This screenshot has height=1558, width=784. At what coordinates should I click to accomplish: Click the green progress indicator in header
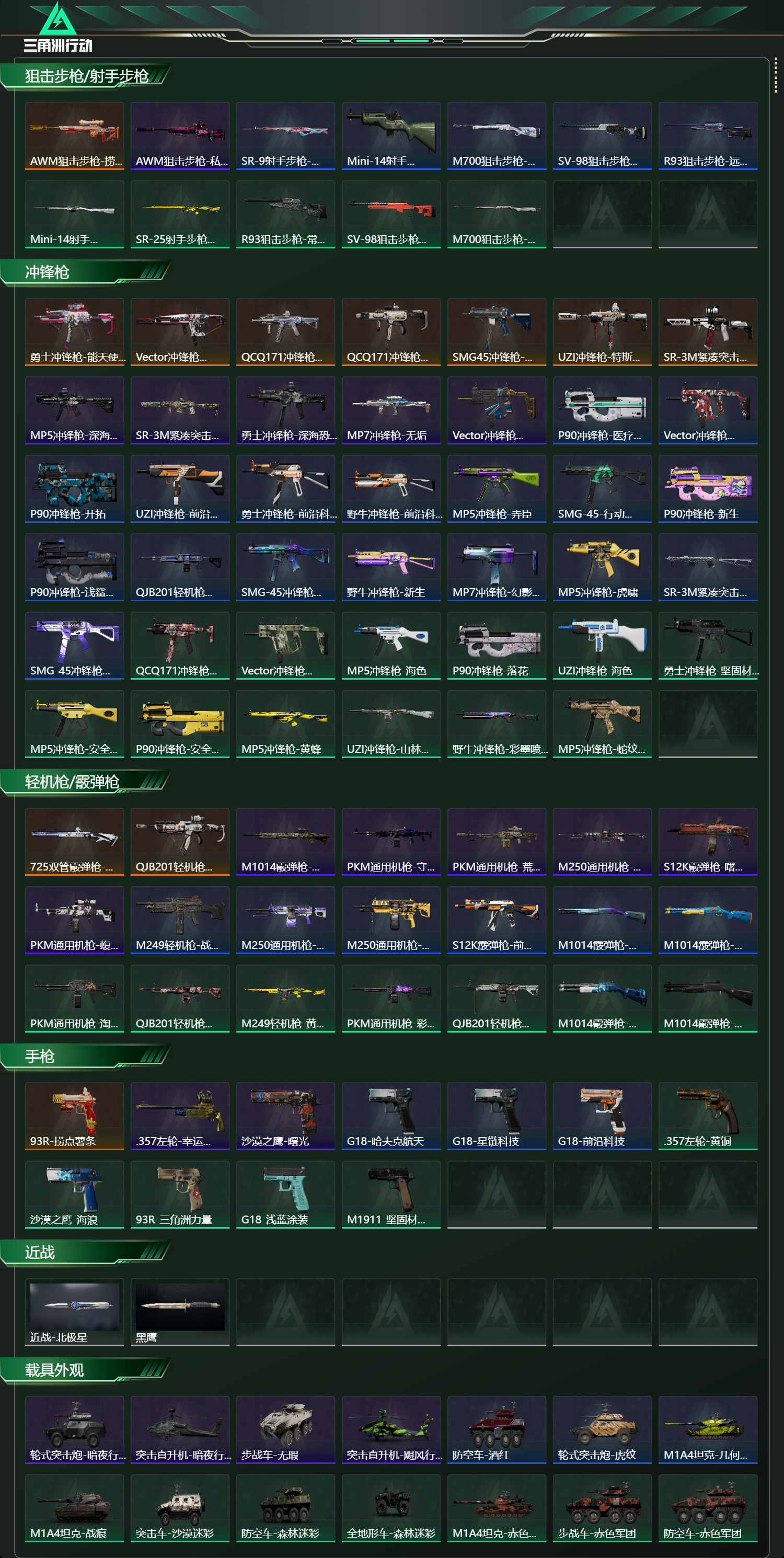393,41
